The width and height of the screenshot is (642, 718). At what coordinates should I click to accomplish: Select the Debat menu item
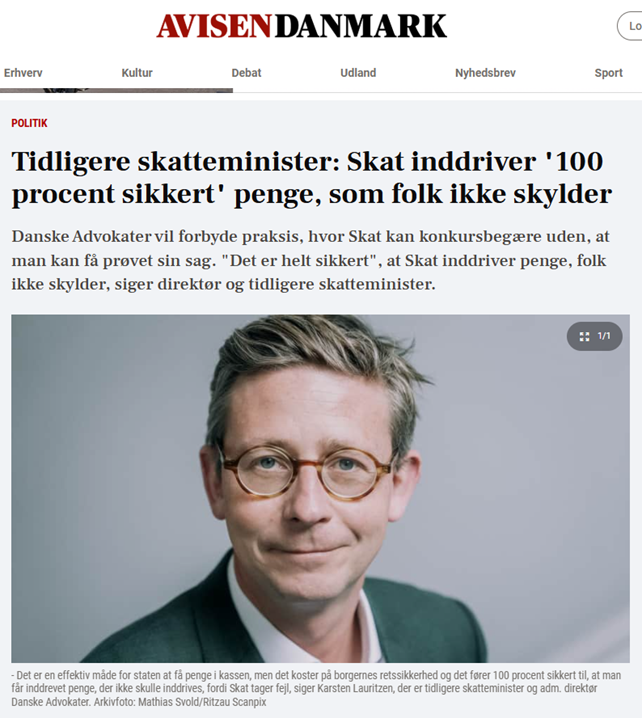(x=246, y=73)
